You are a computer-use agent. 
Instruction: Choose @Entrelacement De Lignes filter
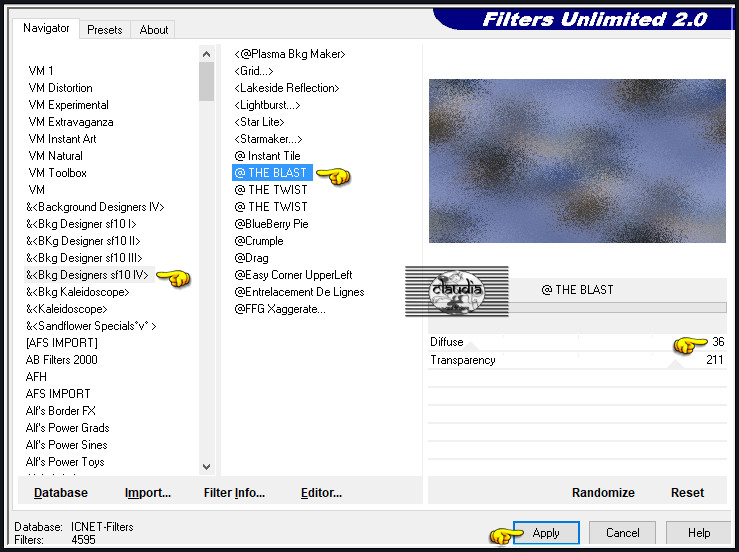tap(299, 292)
